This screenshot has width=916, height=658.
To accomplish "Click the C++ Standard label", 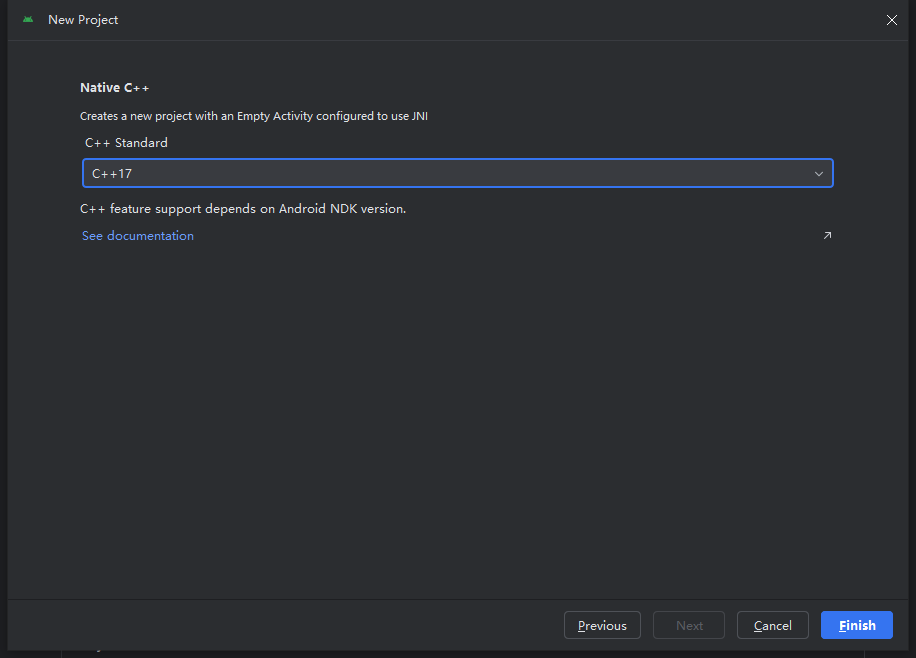I will (126, 143).
